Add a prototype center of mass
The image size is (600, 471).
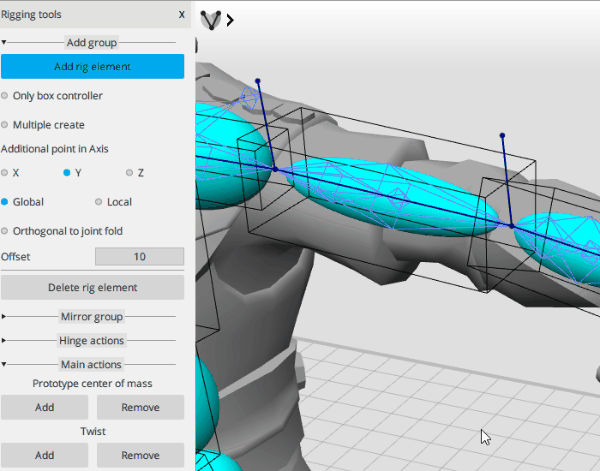pos(44,407)
